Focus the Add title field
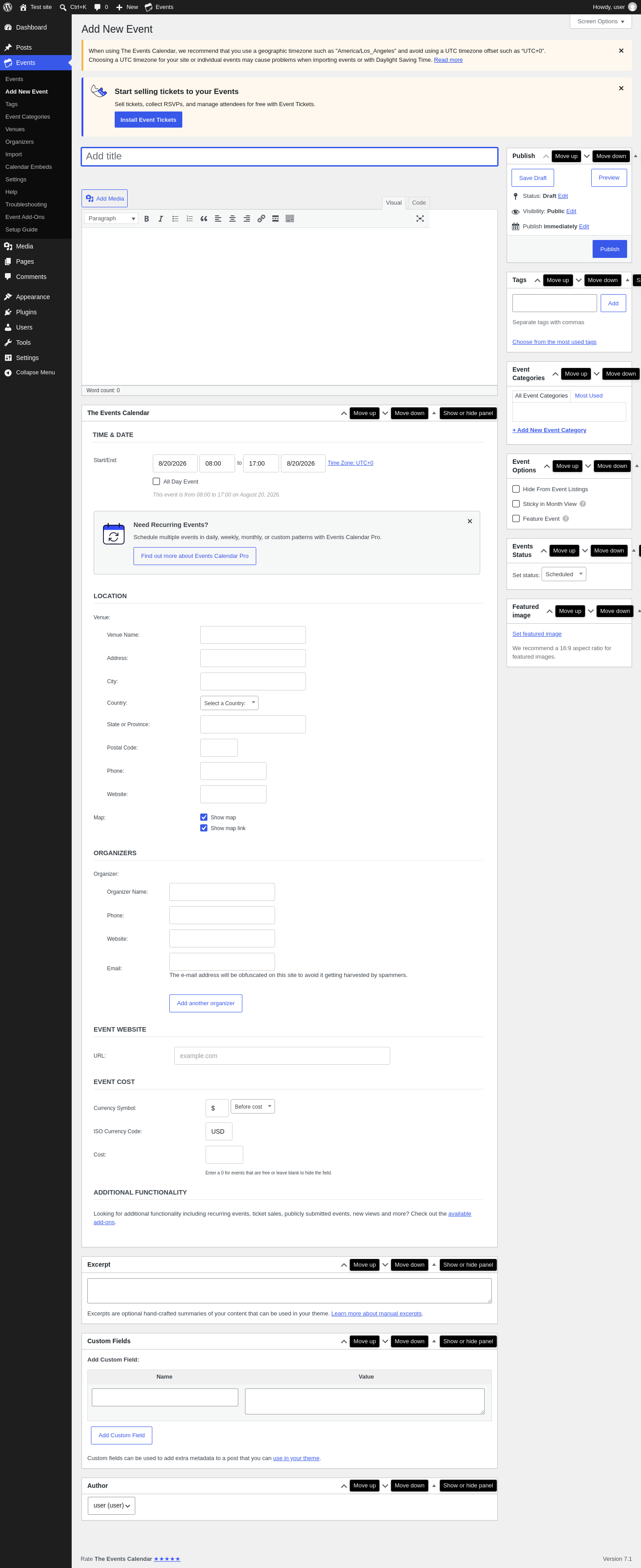This screenshot has height=1568, width=641. pos(290,156)
